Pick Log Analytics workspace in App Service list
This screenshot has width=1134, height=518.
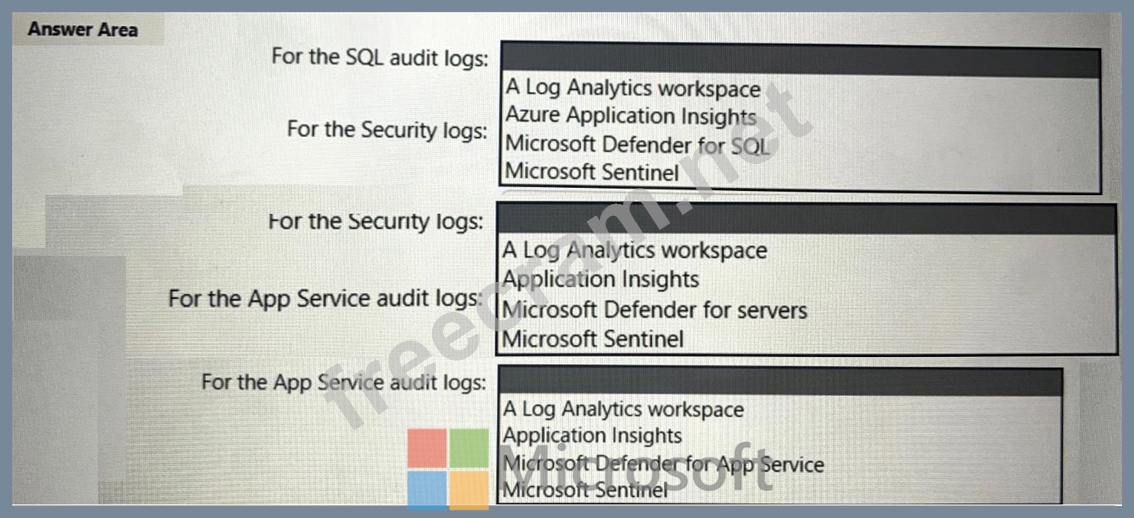[623, 409]
